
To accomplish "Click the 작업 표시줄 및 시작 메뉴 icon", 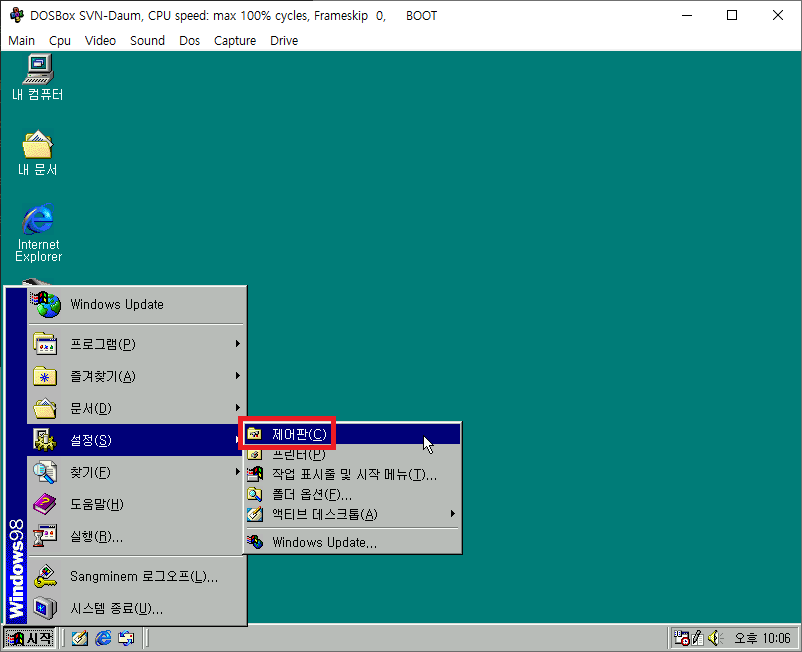I will [x=255, y=474].
